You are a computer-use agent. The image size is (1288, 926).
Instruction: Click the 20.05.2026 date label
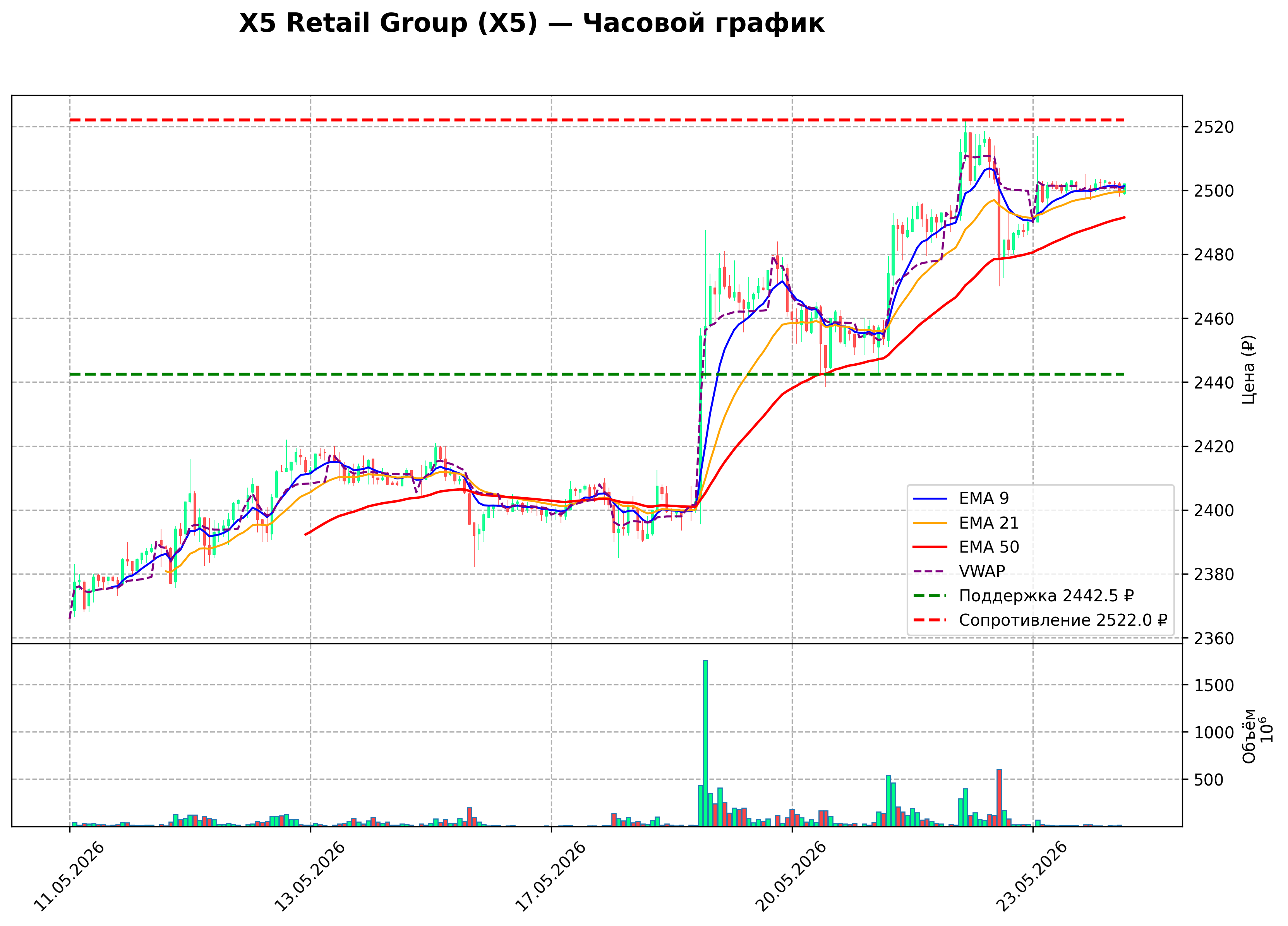(x=791, y=877)
